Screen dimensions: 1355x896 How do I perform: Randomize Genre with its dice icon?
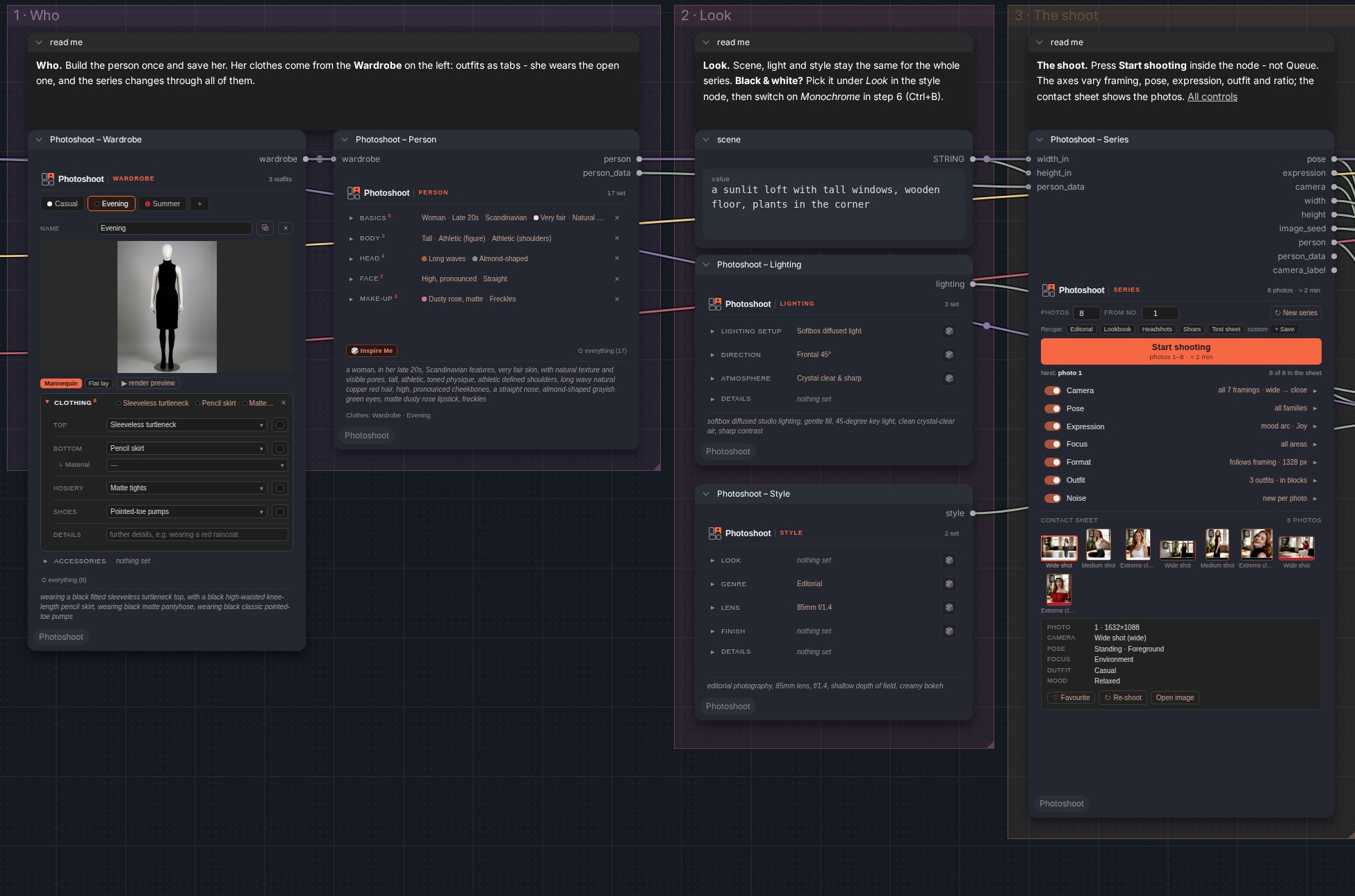[949, 584]
